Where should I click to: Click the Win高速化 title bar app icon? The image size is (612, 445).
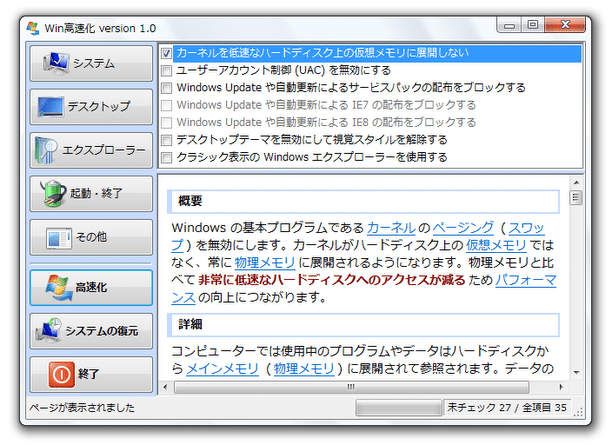33,28
